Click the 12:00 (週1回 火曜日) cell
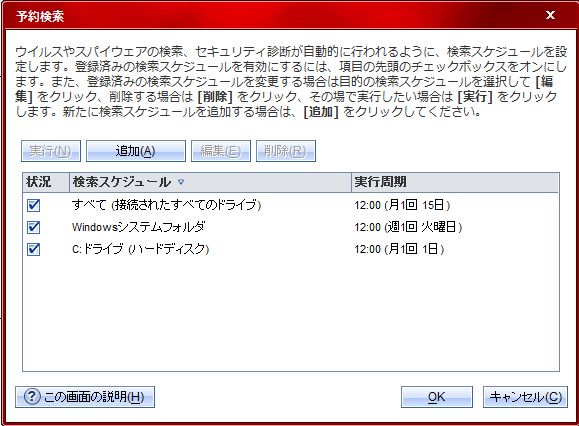The image size is (579, 426). [408, 227]
